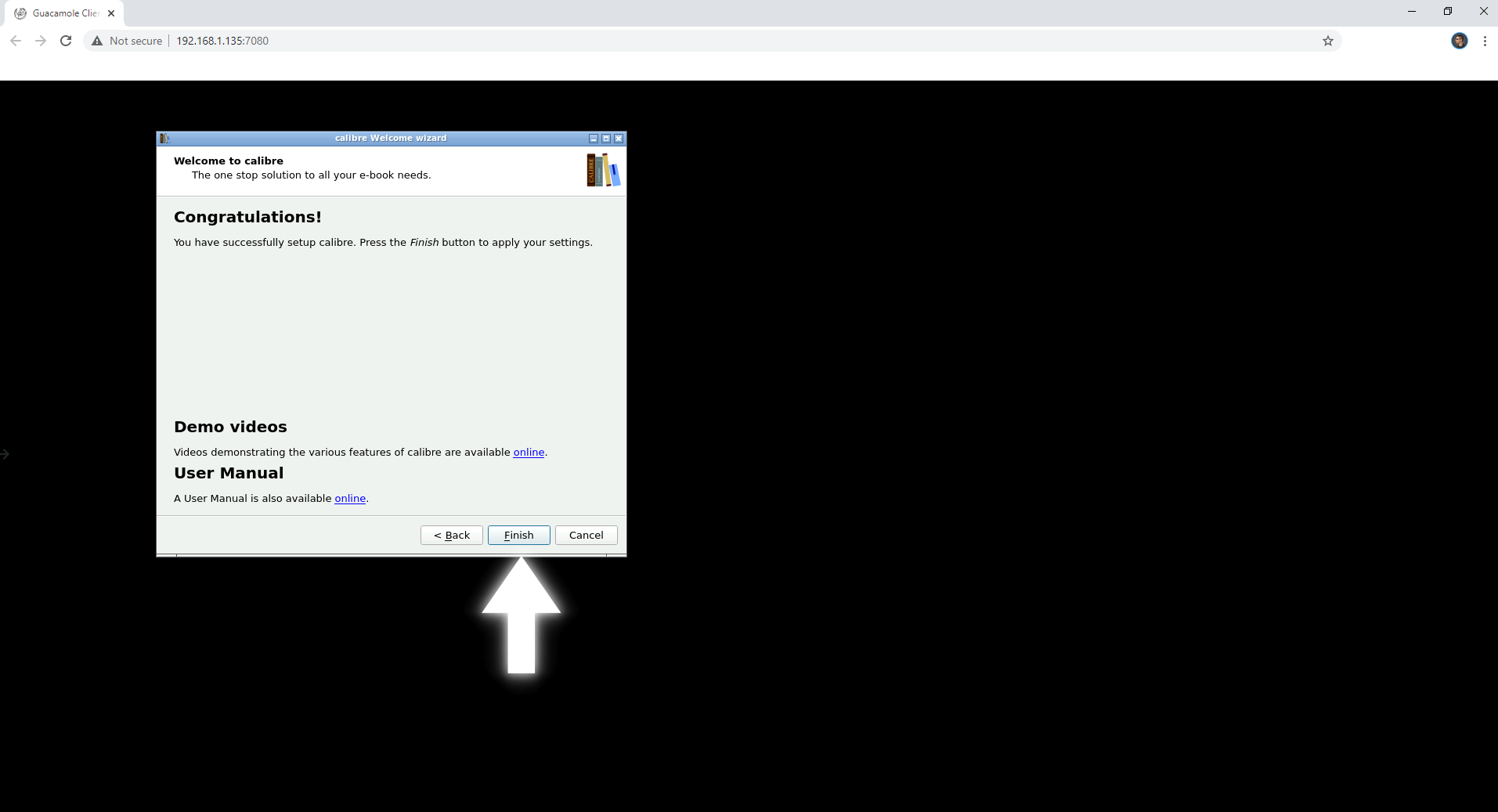Close the calibre Welcome wizard window
Viewport: 1498px width, 812px height.
tap(619, 139)
